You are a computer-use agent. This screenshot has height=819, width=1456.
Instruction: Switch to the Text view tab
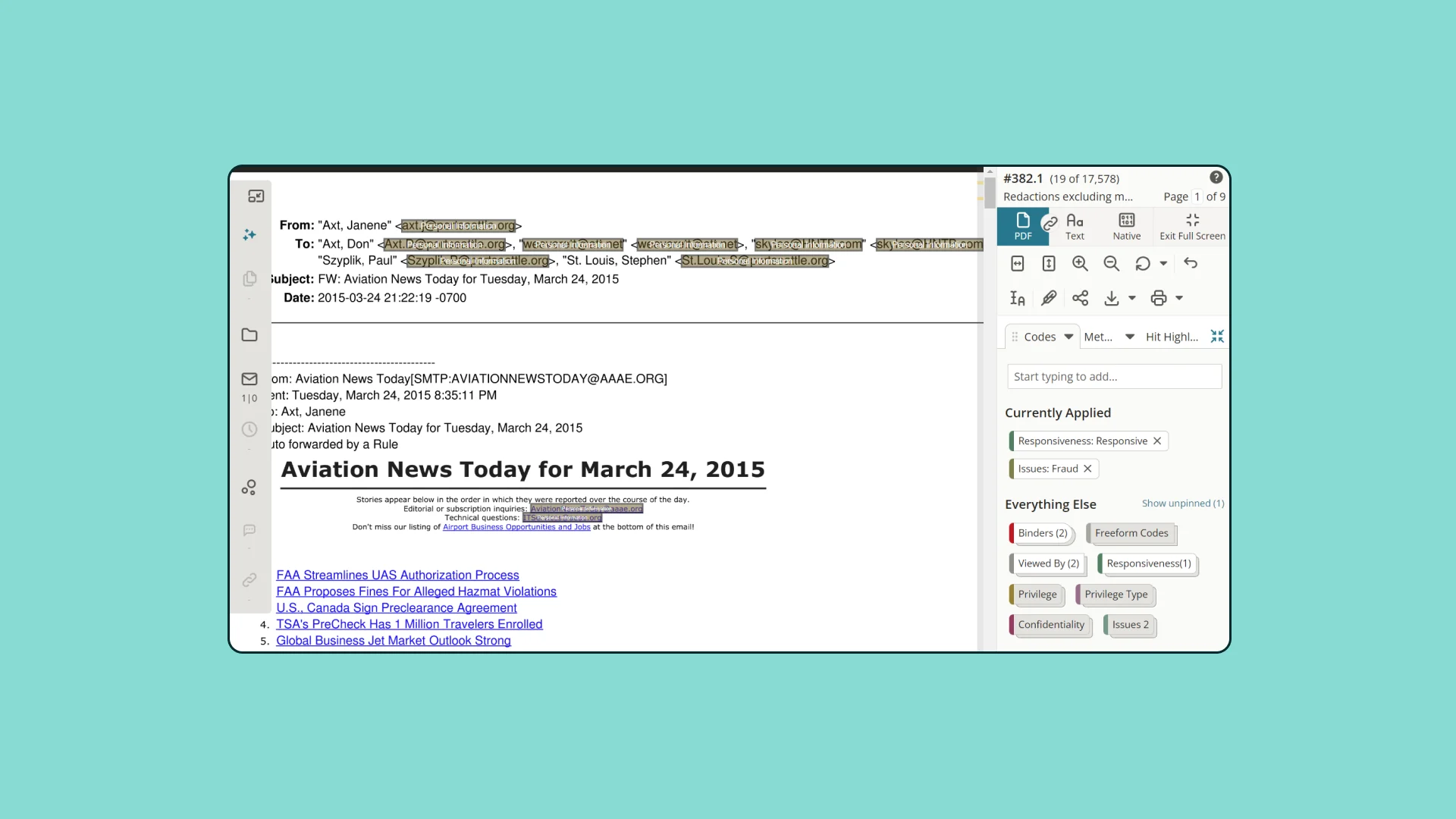pos(1075,226)
